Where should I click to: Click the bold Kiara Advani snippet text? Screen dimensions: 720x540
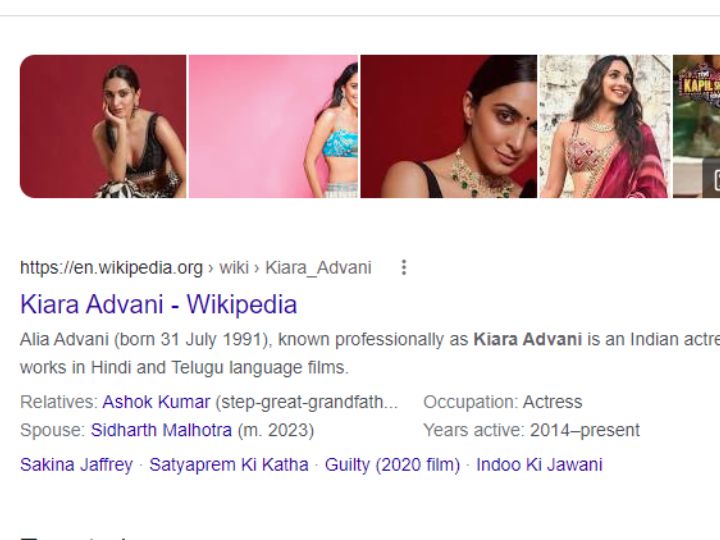pos(528,339)
